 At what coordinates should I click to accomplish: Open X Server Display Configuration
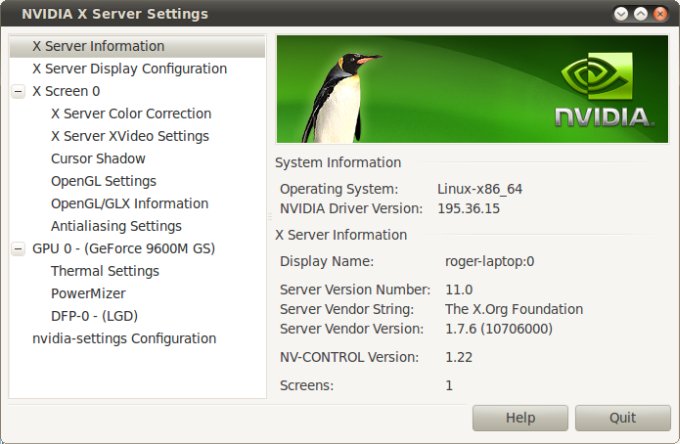tap(129, 69)
